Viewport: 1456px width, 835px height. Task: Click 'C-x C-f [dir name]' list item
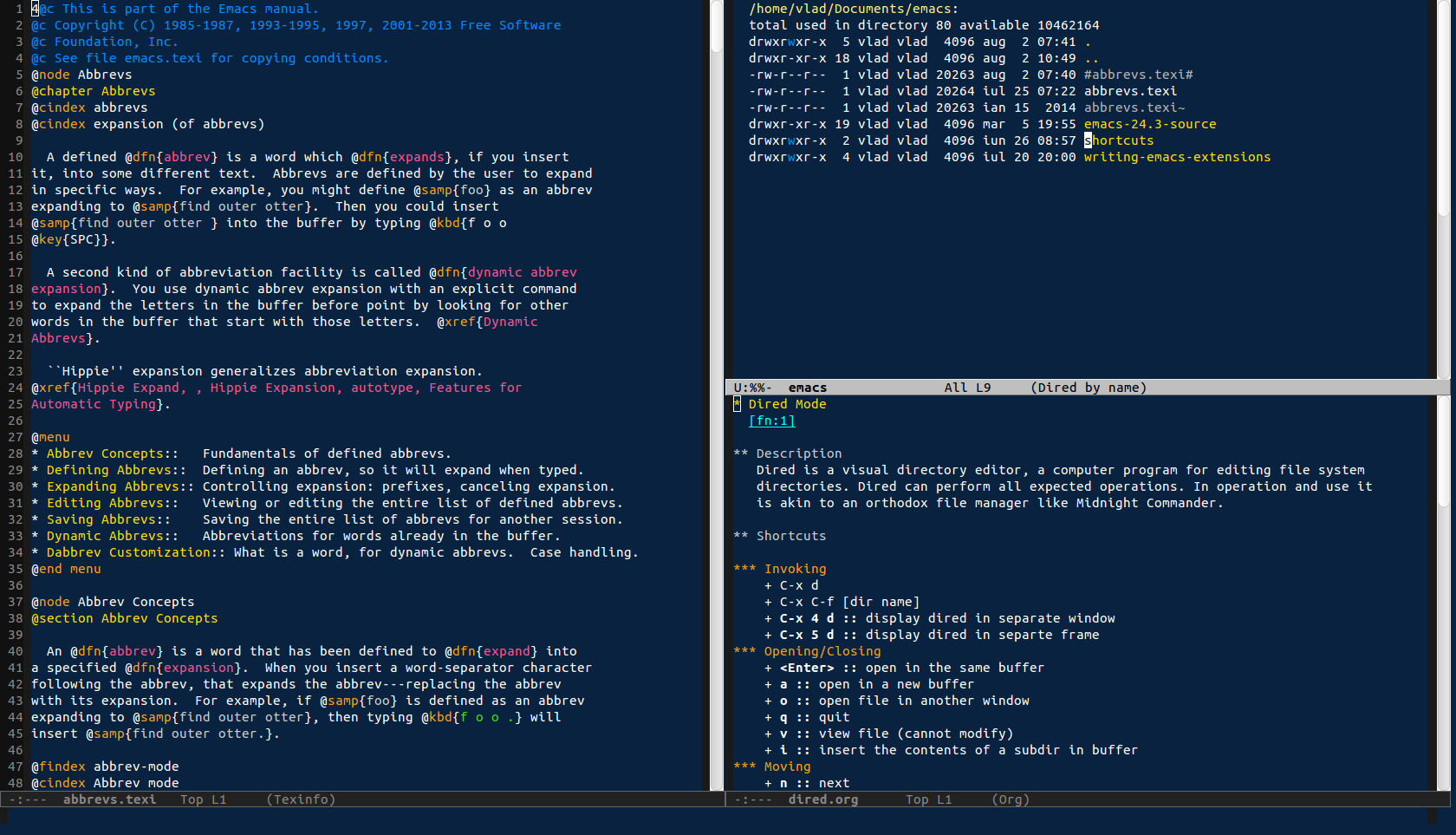point(842,602)
